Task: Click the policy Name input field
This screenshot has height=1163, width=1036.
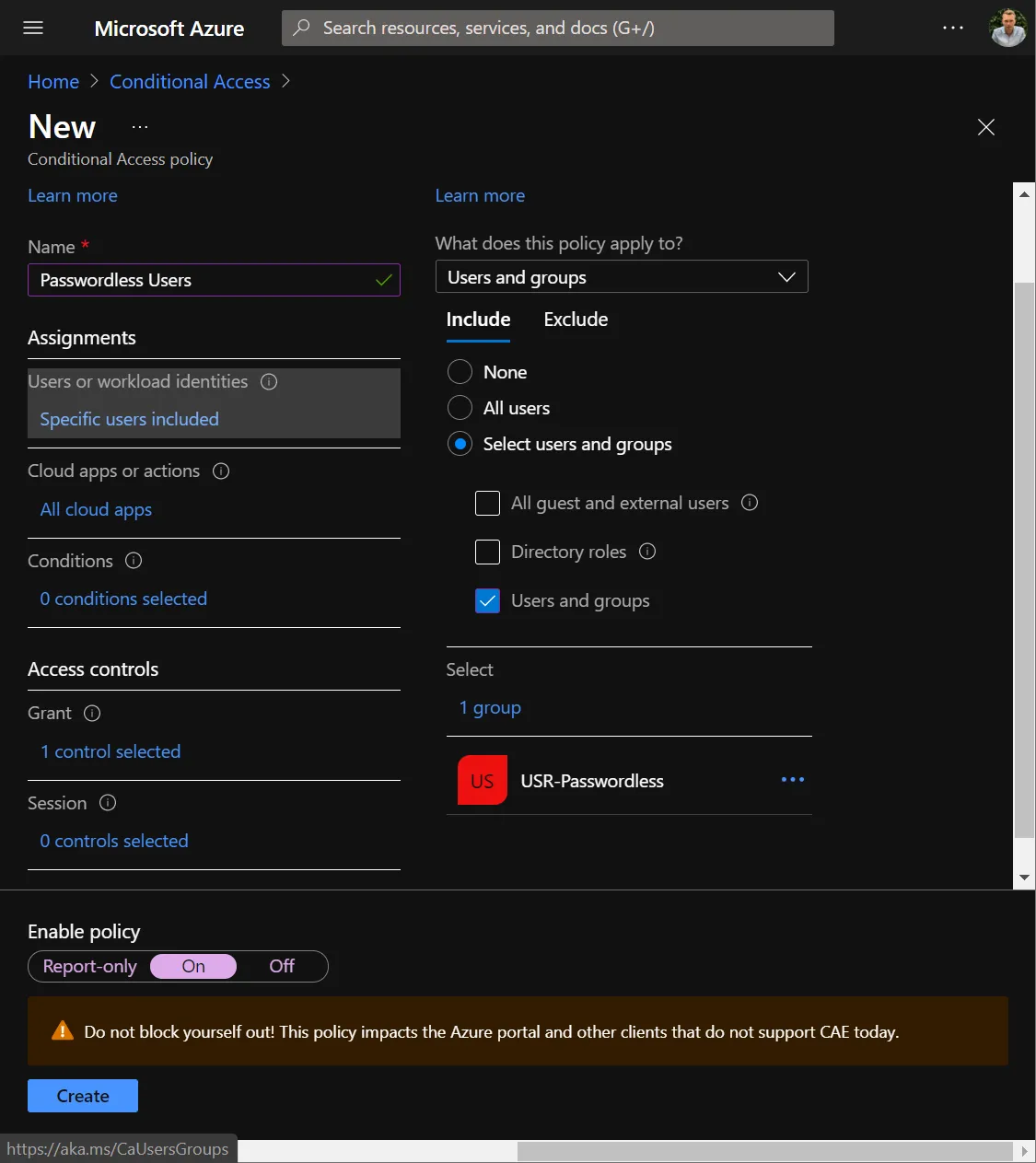Action: 214,280
